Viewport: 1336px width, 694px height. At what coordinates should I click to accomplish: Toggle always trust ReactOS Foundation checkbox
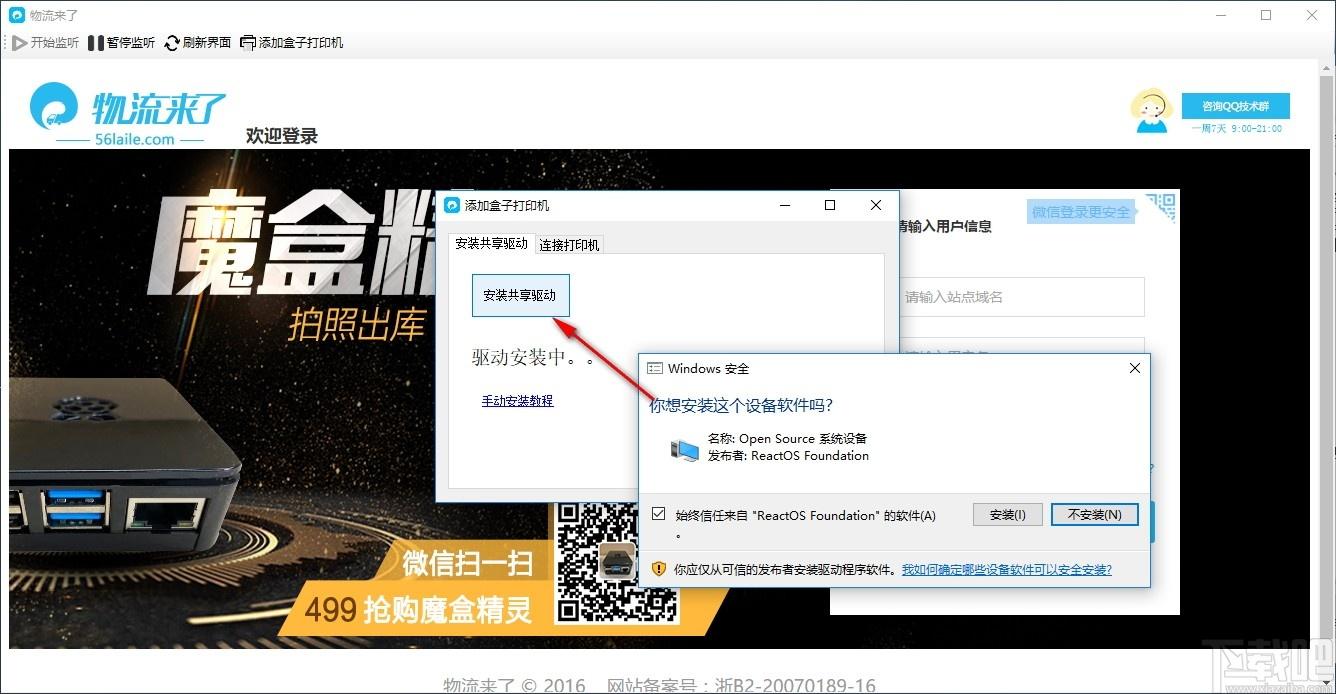pos(658,514)
